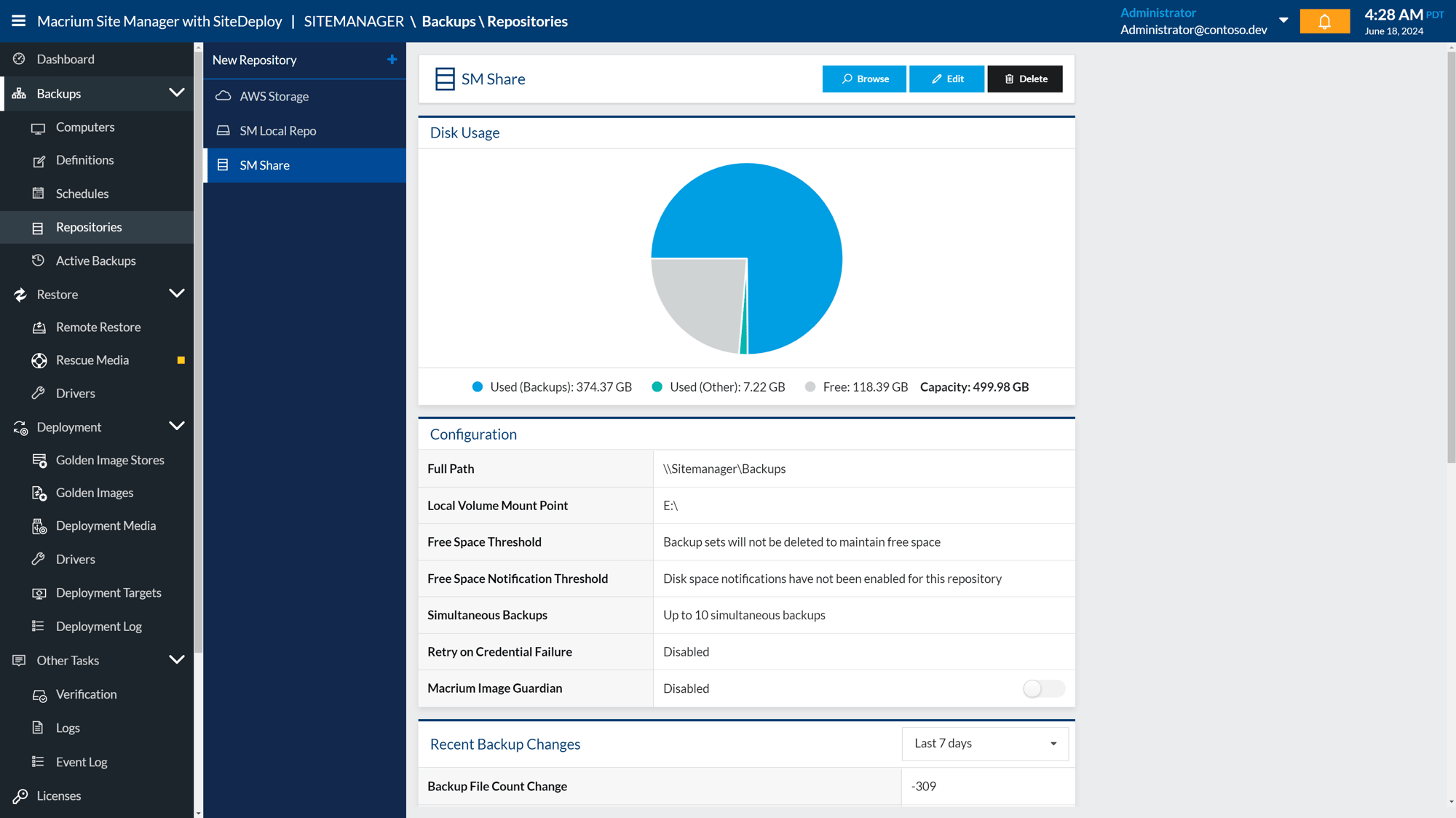Open the Administrator account dropdown arrow
The height and width of the screenshot is (818, 1456).
tap(1283, 20)
